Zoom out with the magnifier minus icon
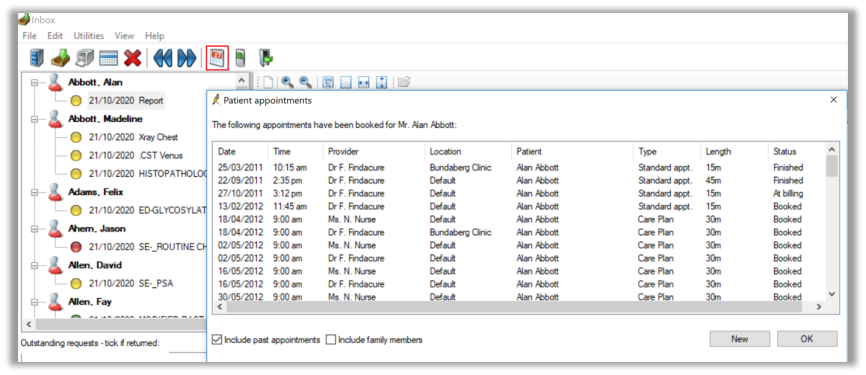This screenshot has width=866, height=375. click(305, 82)
